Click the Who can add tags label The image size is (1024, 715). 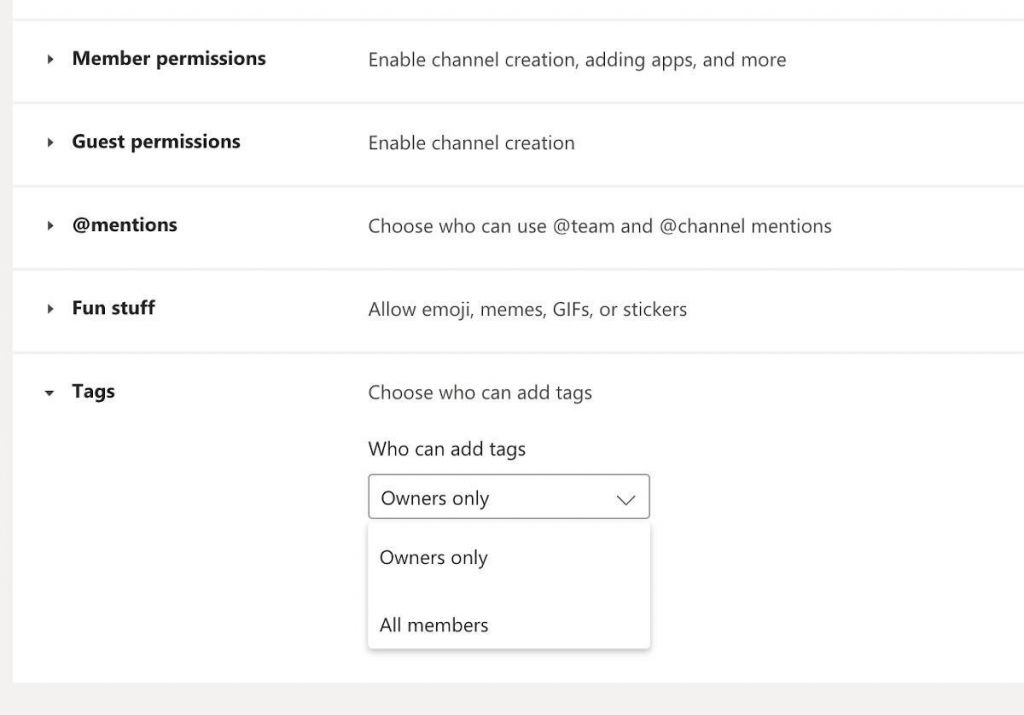447,449
